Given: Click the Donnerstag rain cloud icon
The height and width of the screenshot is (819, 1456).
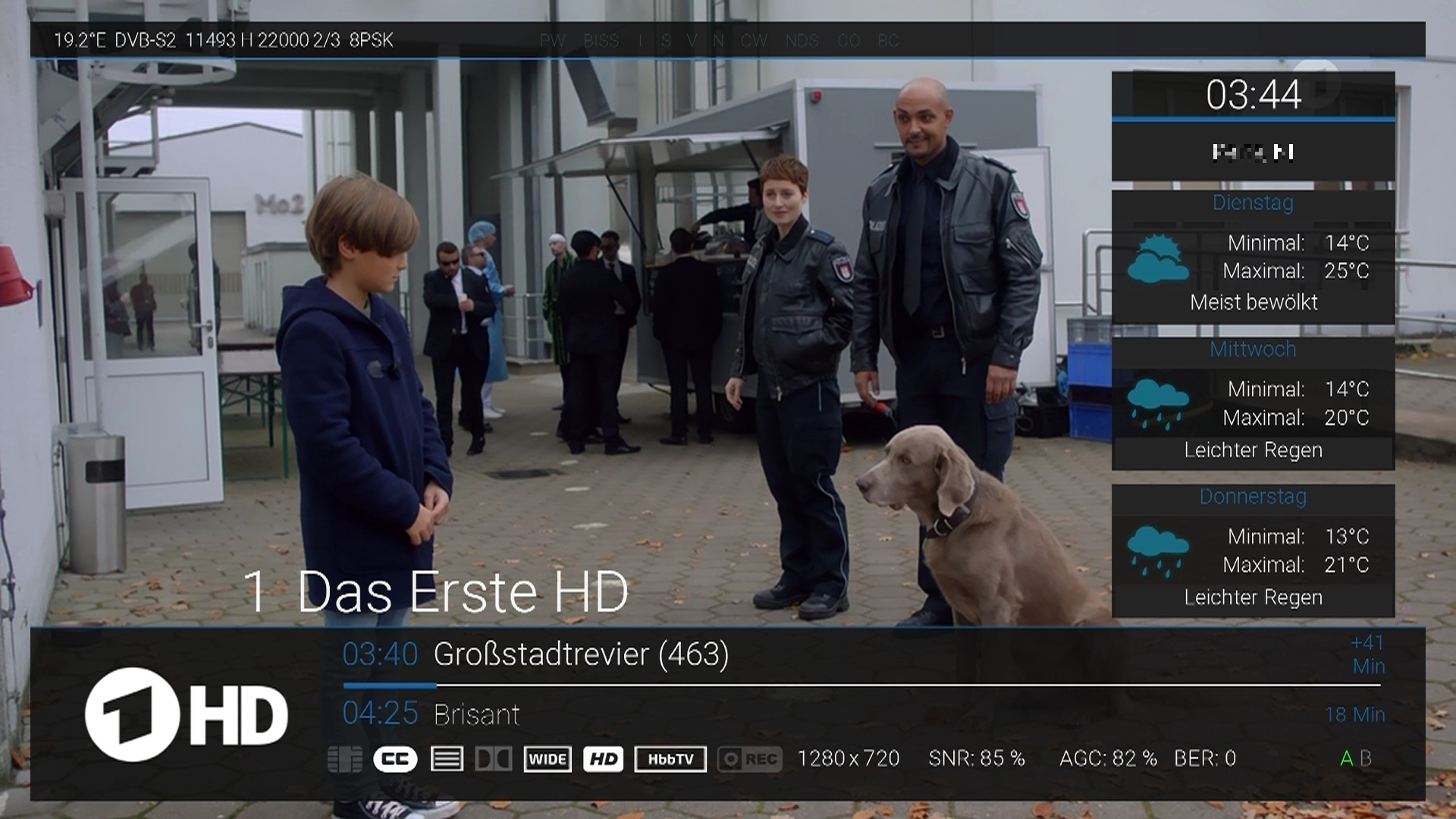Looking at the screenshot, I should tap(1158, 551).
